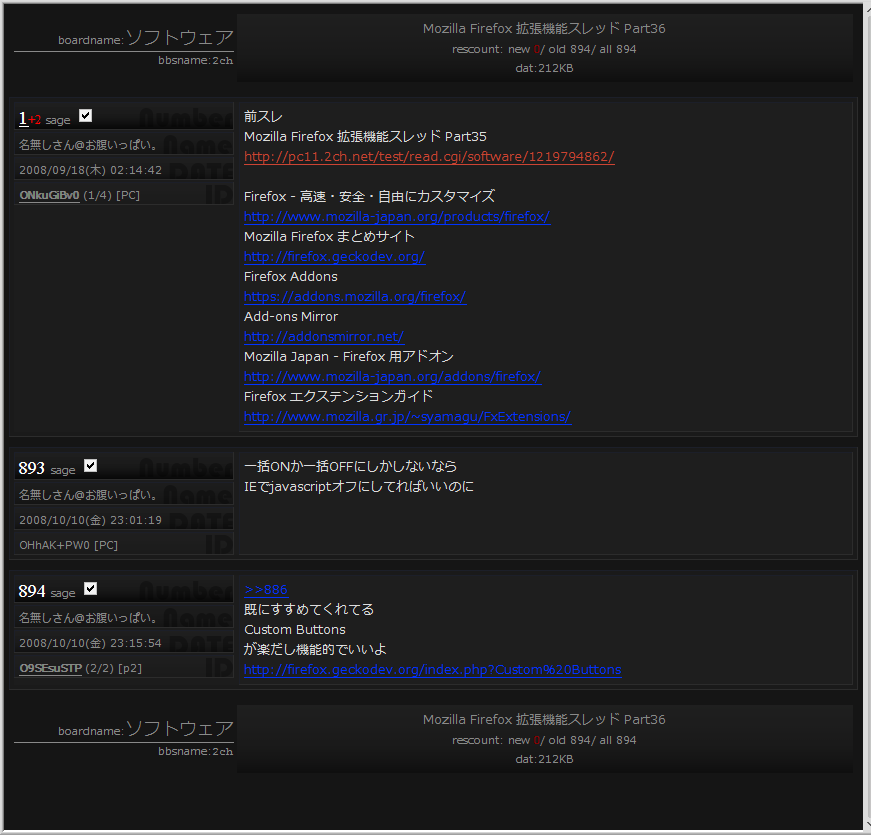This screenshot has height=835, width=871.
Task: Click the date 2008/10/10(金) 23:01:19
Action: point(91,521)
